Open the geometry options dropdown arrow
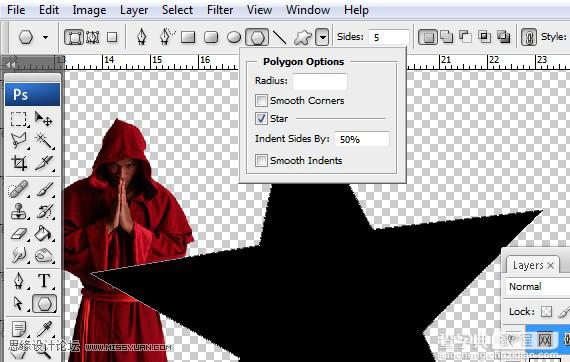The width and height of the screenshot is (570, 362). (322, 37)
